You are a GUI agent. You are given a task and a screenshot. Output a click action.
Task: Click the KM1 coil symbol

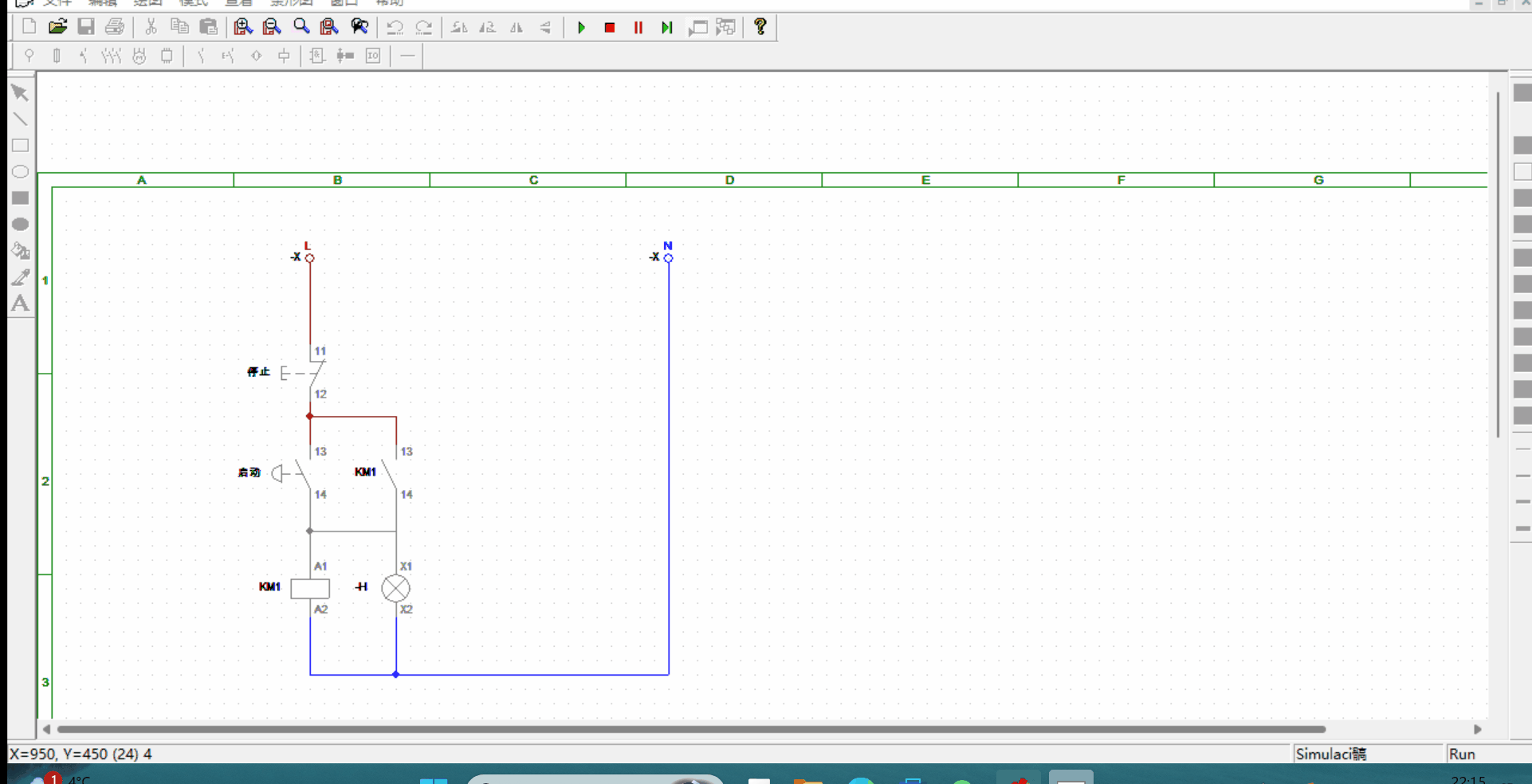click(310, 588)
